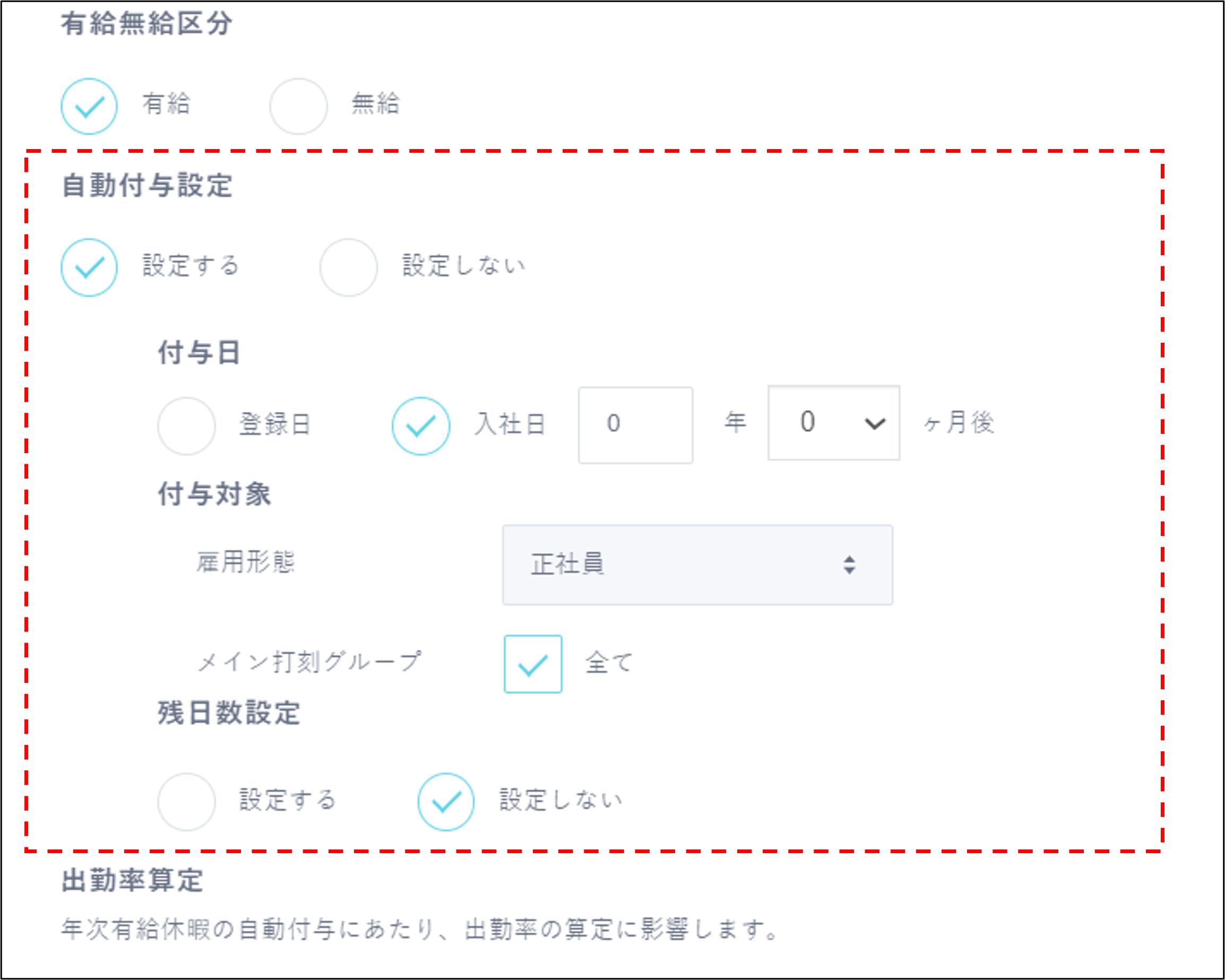The width and height of the screenshot is (1225, 980).
Task: Open the ヶ月後 months dropdown
Action: [x=833, y=423]
